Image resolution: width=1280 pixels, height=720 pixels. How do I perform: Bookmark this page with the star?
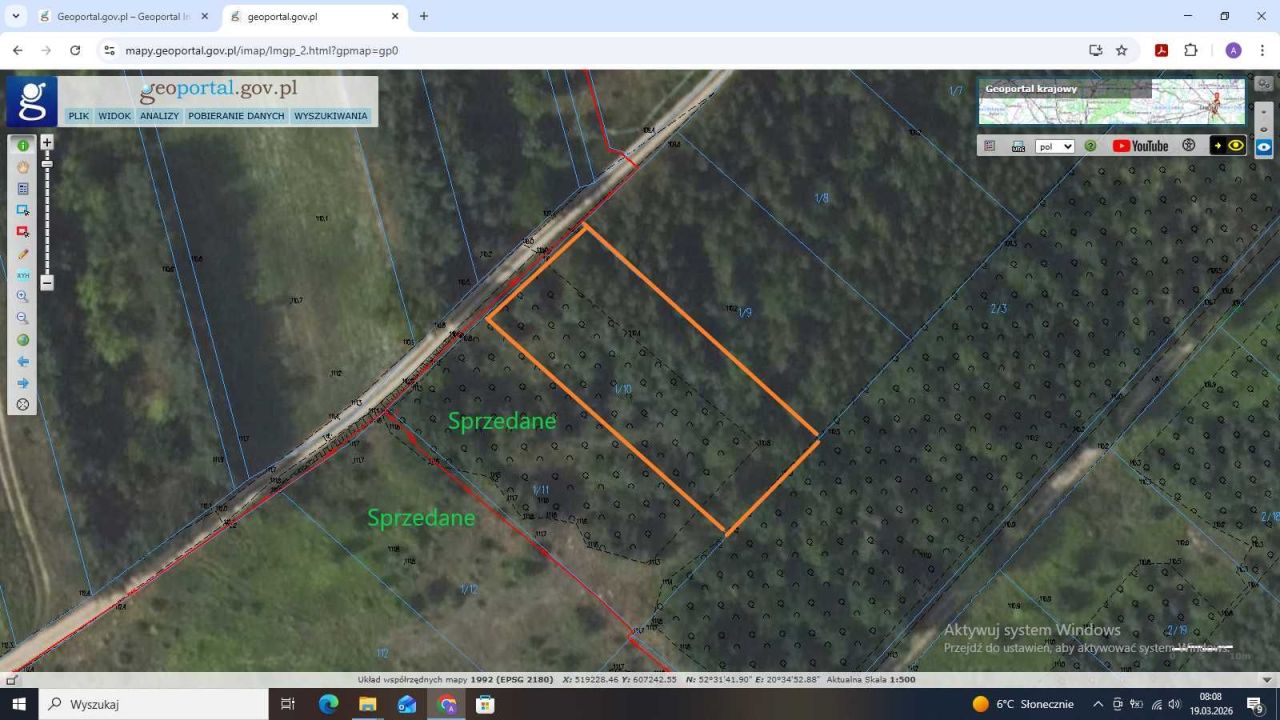pos(1122,50)
